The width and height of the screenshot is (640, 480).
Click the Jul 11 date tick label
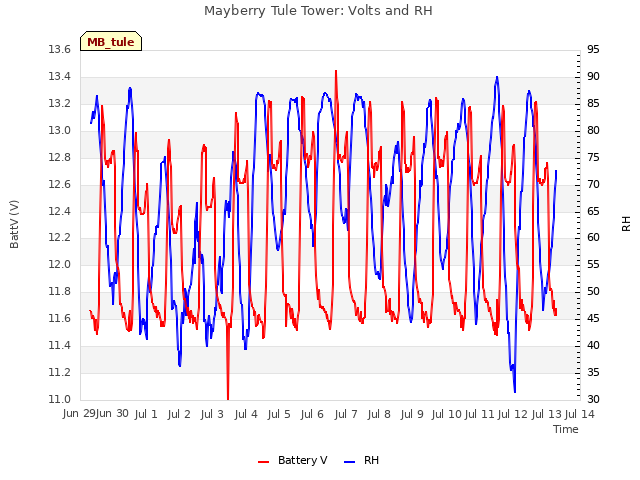pos(480,414)
